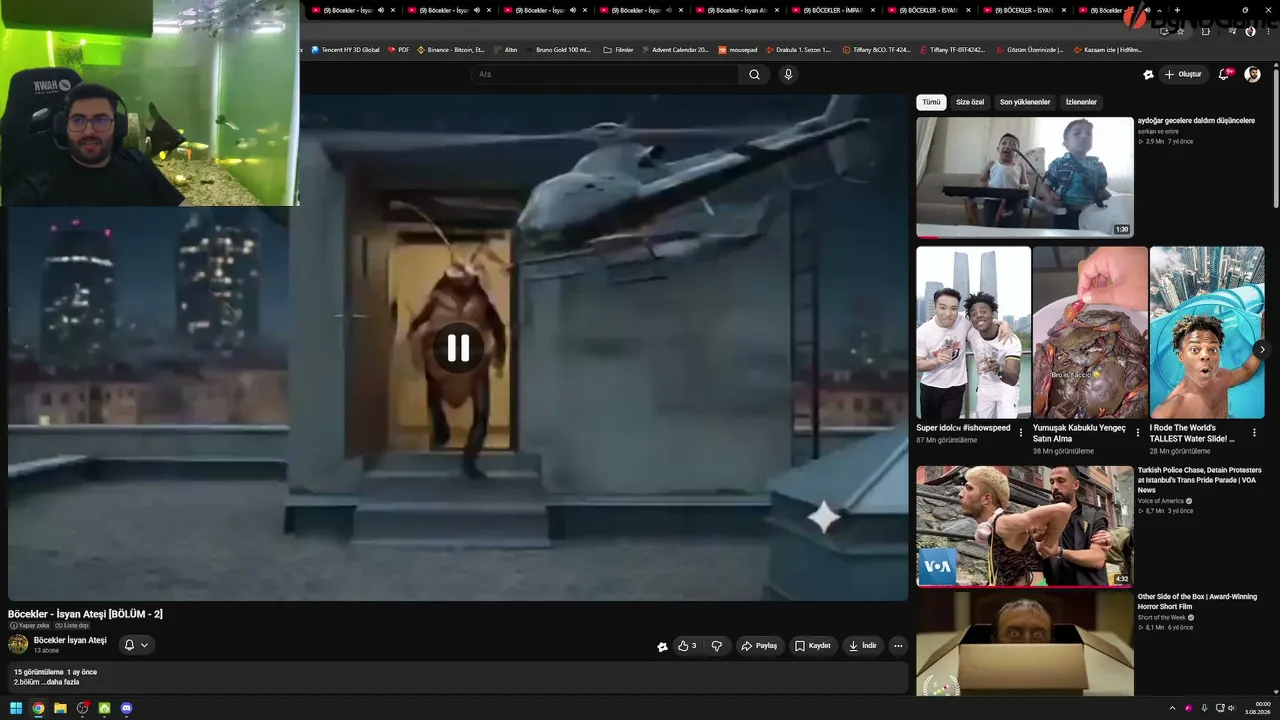This screenshot has height=720, width=1280.
Task: Open File Explorer from the taskbar
Action: pos(60,708)
